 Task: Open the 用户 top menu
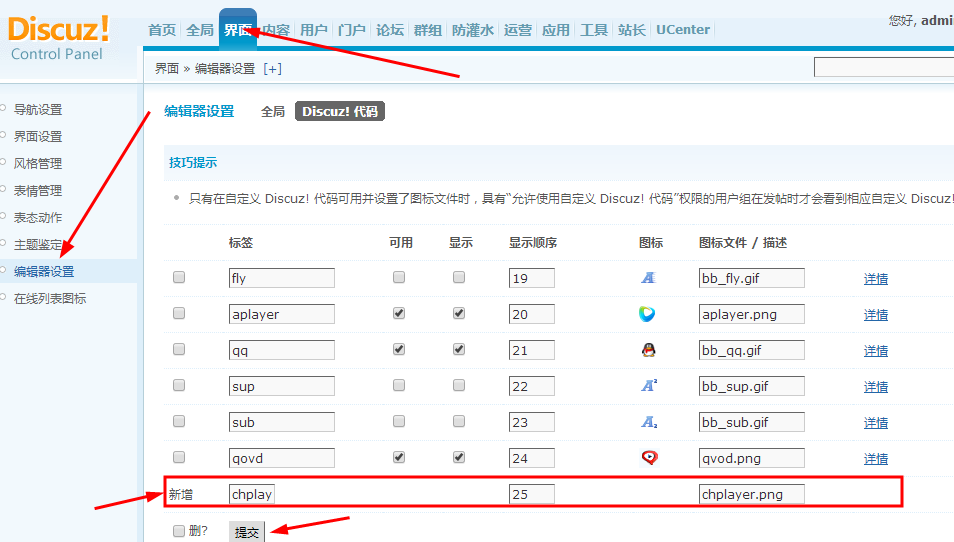tap(314, 30)
